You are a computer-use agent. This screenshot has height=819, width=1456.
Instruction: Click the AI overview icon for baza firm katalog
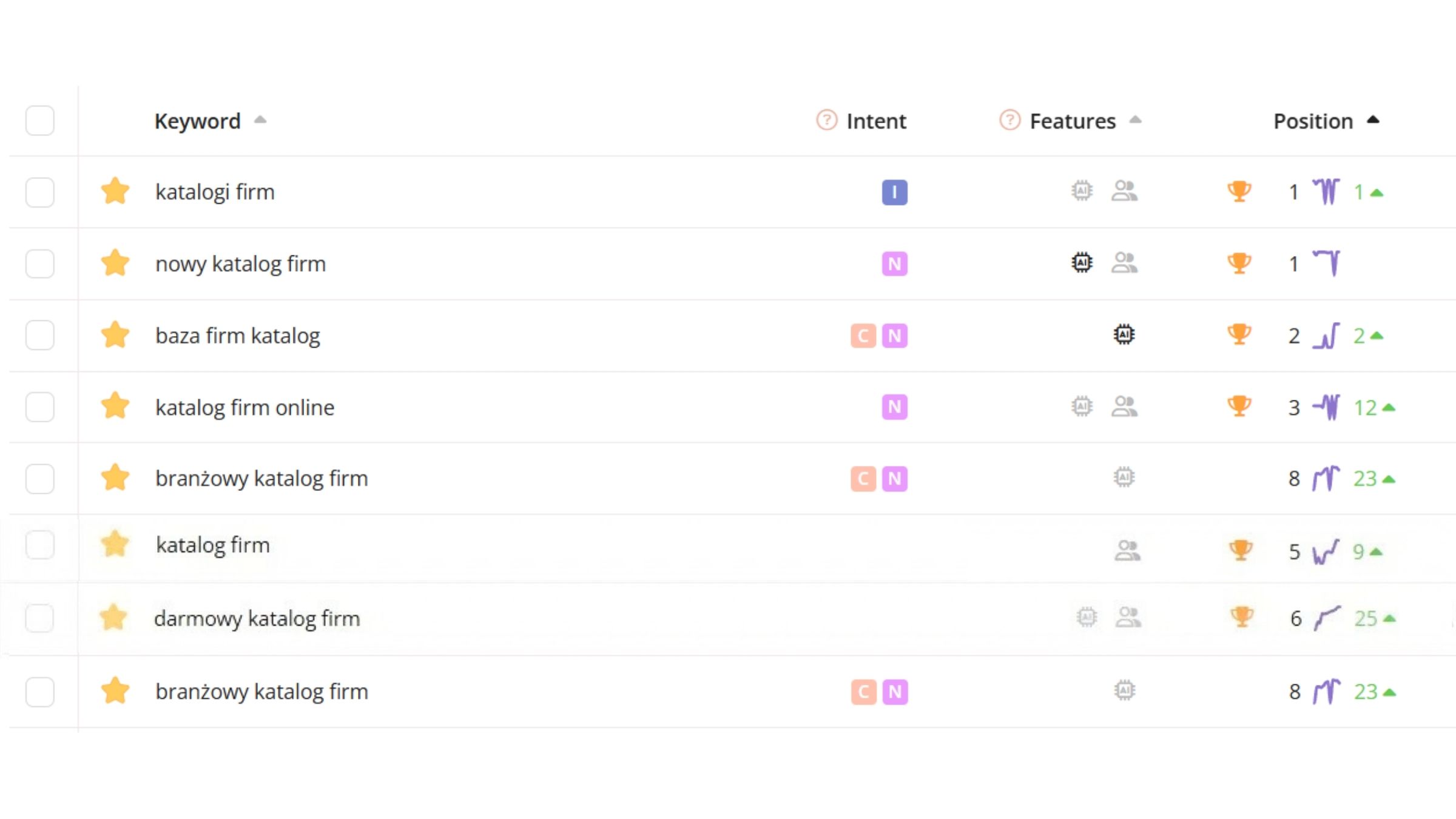click(1124, 334)
